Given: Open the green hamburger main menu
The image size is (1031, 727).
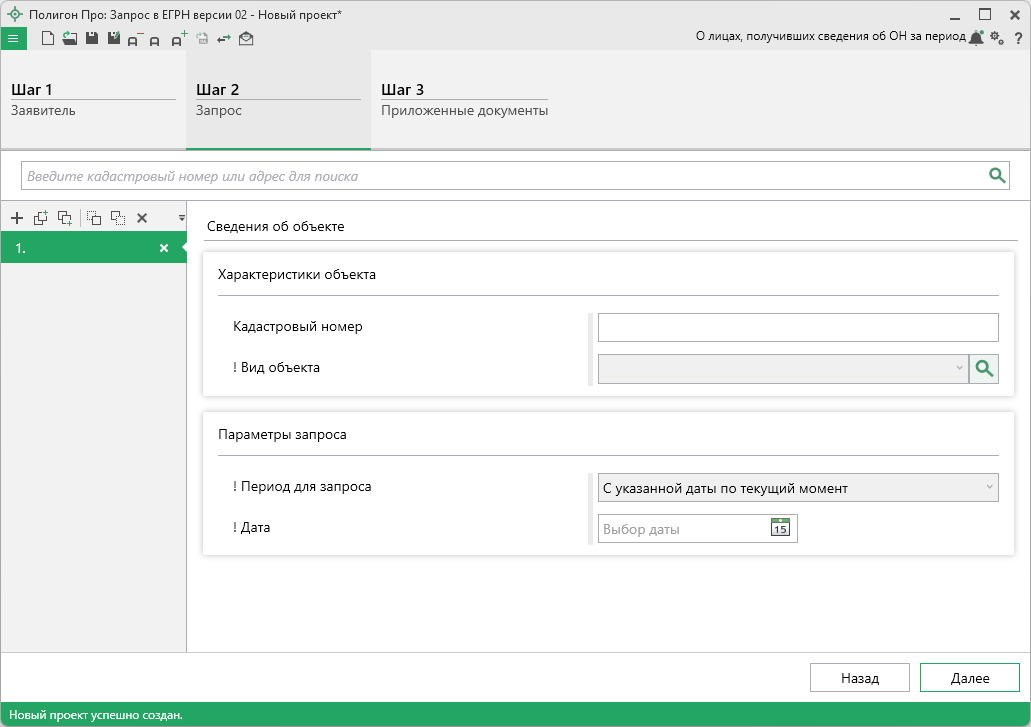Looking at the screenshot, I should click(13, 39).
